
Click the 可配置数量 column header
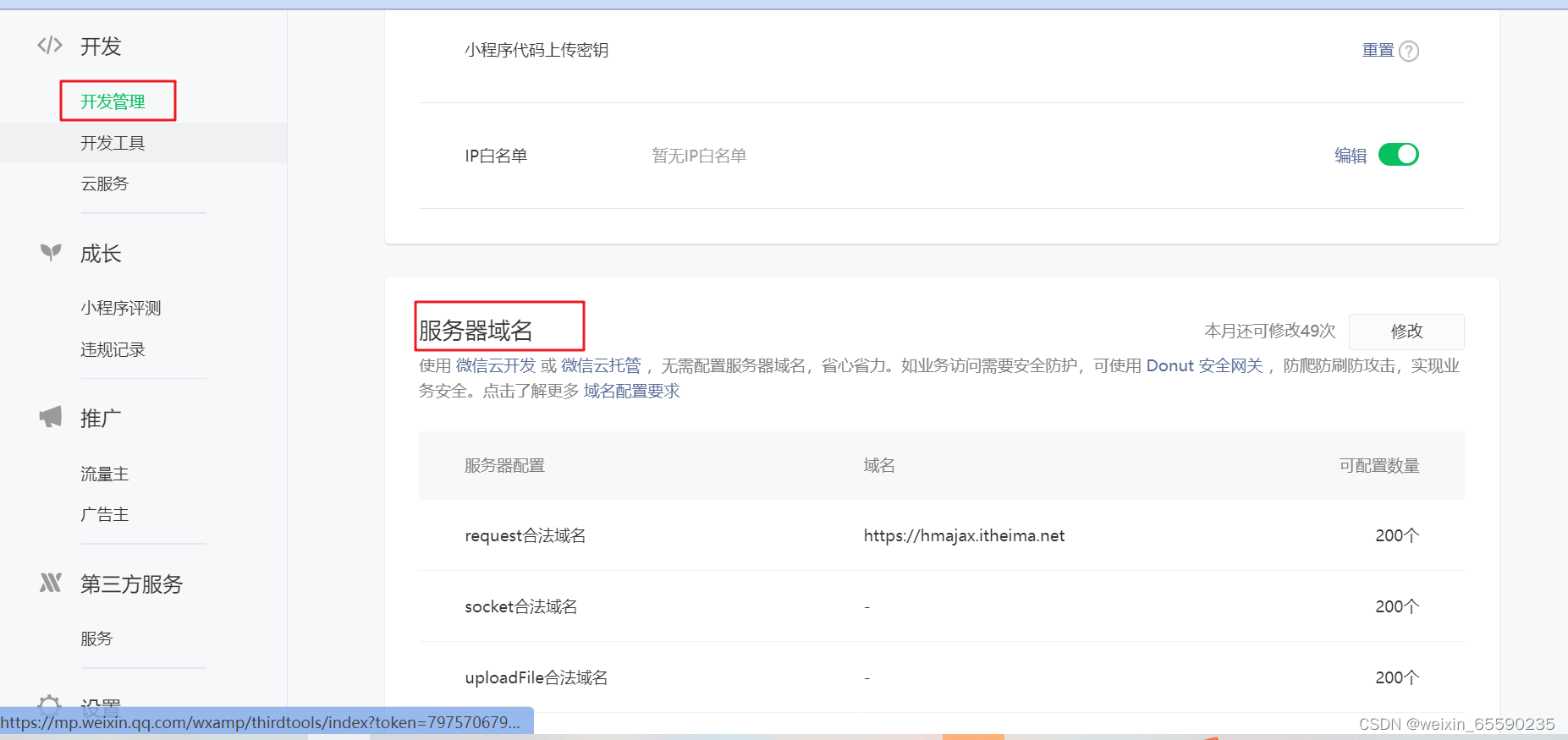tap(1378, 465)
